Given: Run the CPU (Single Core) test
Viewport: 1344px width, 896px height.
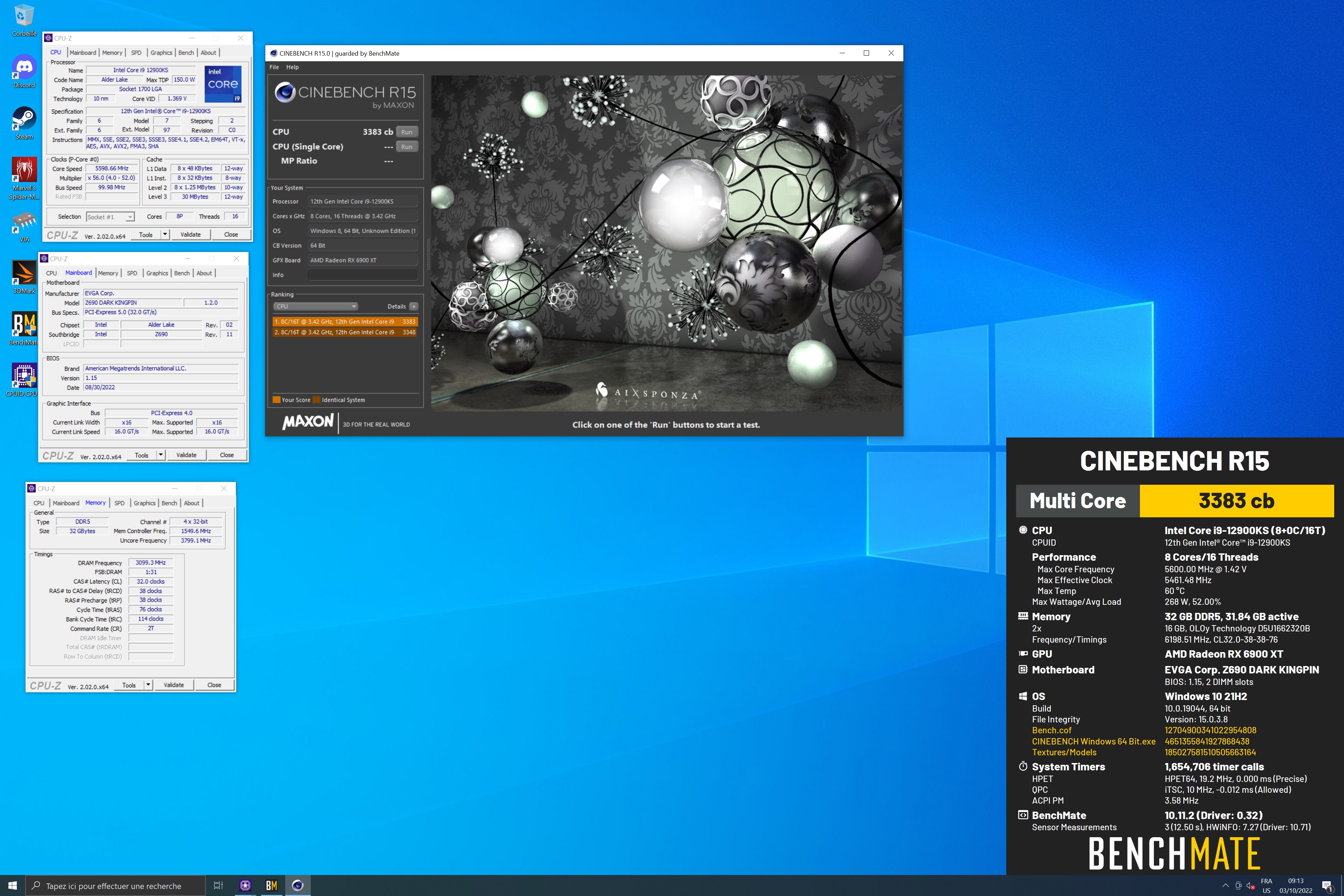Looking at the screenshot, I should click(406, 147).
